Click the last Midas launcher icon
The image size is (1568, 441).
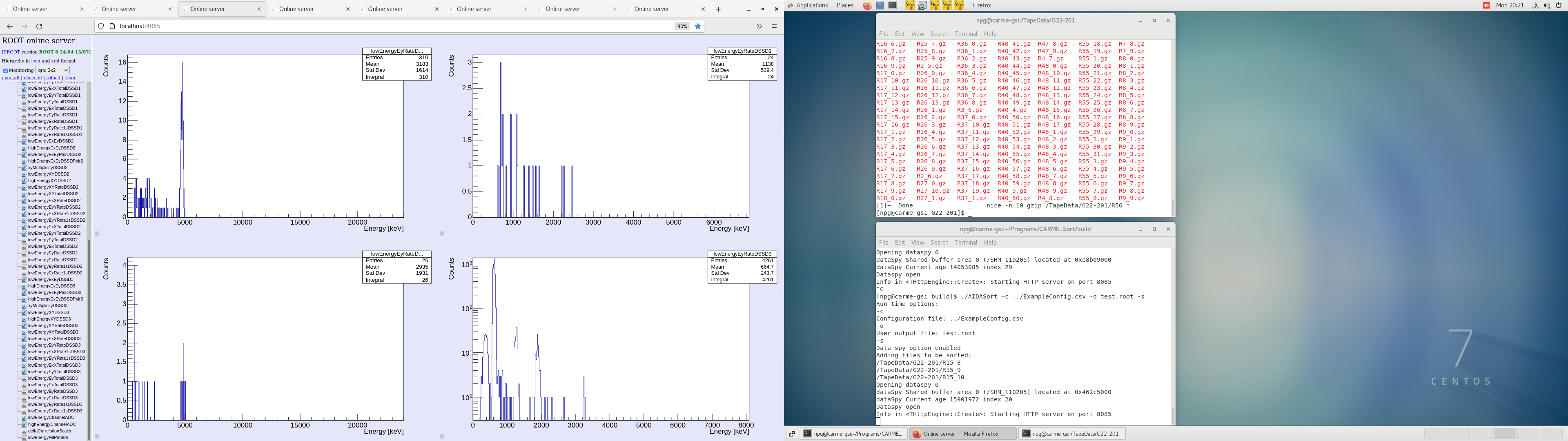959,5
